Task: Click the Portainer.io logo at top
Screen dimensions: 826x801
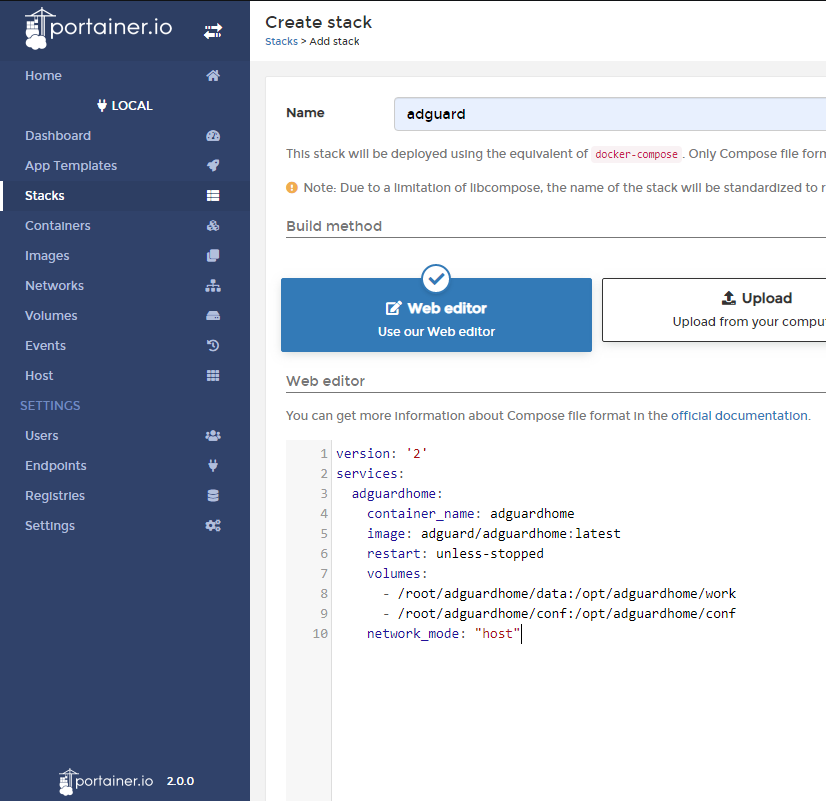Action: click(x=99, y=28)
